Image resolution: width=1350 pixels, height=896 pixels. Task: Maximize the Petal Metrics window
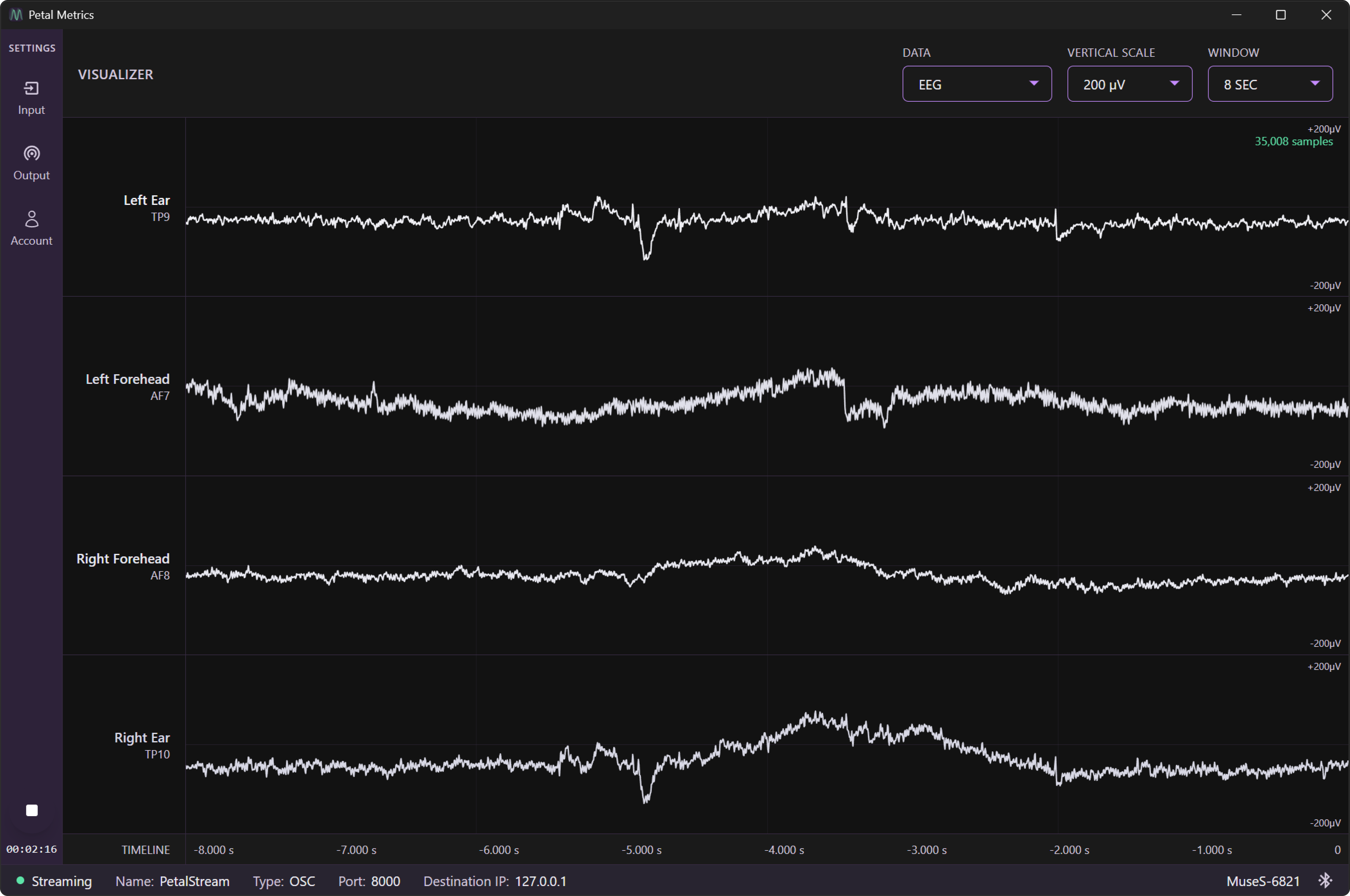click(x=1280, y=15)
